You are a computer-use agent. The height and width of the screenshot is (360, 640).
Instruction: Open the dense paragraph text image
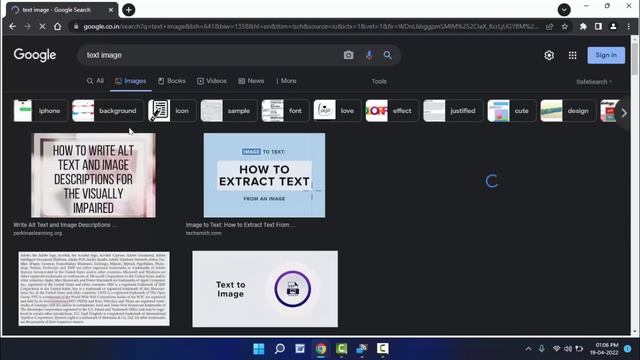(94, 289)
